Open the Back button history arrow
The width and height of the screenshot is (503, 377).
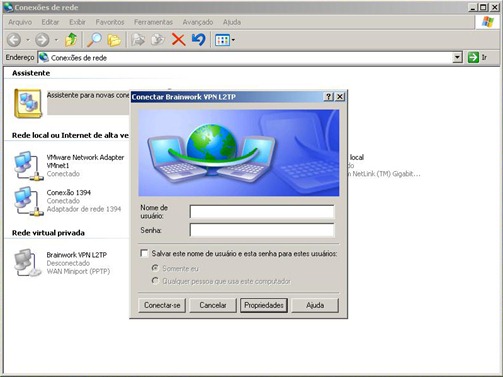click(x=28, y=40)
